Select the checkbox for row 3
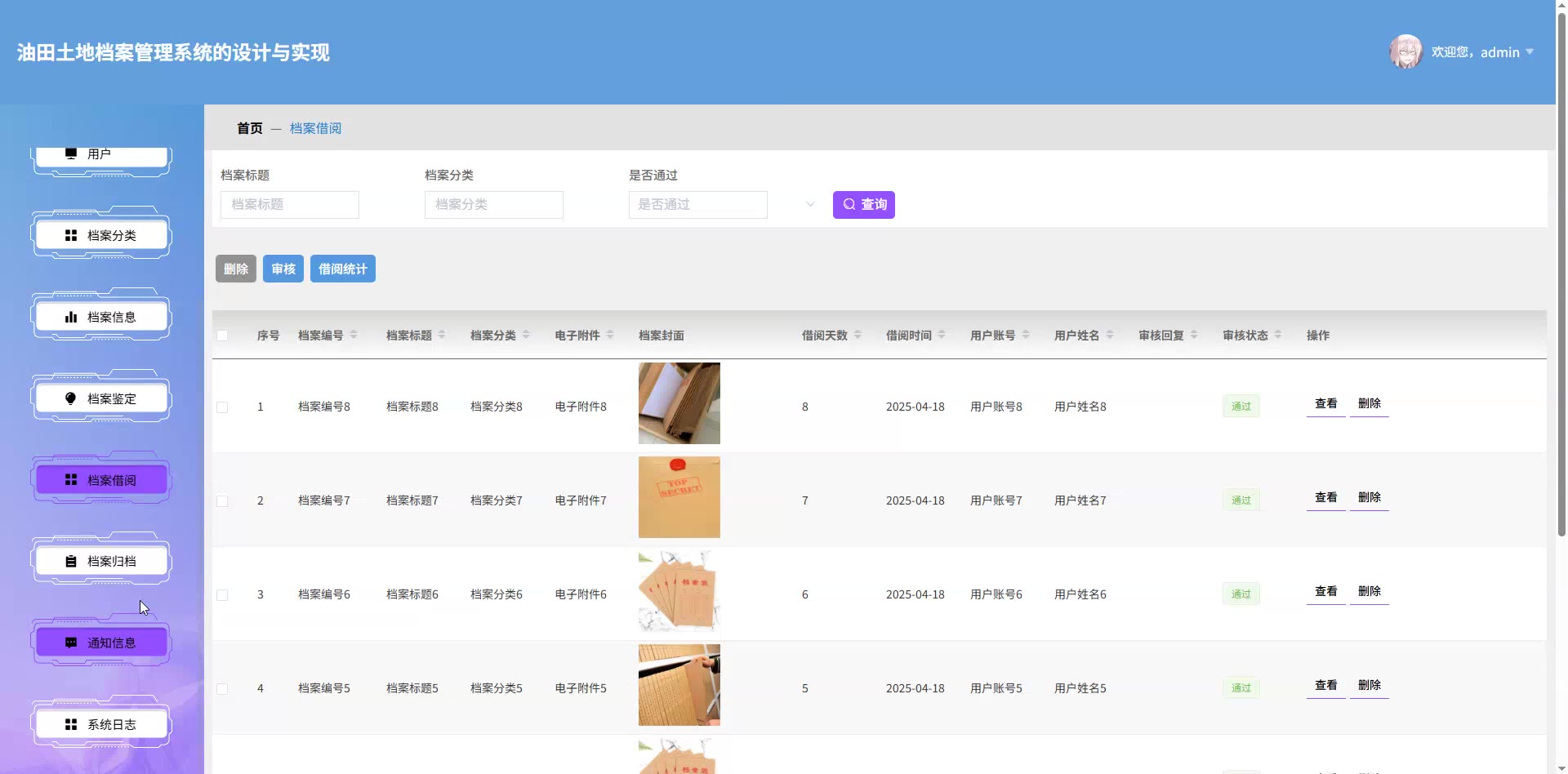Image resolution: width=1568 pixels, height=774 pixels. [x=222, y=595]
